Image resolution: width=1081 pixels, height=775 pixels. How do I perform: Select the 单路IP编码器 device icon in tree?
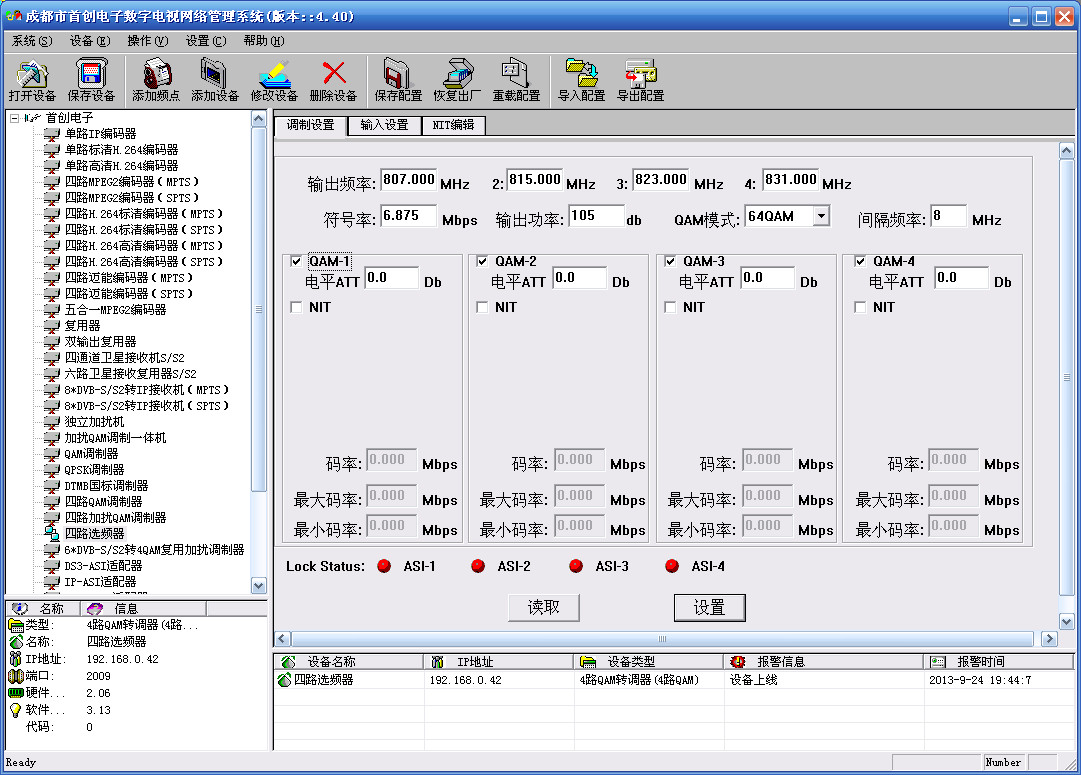point(52,134)
